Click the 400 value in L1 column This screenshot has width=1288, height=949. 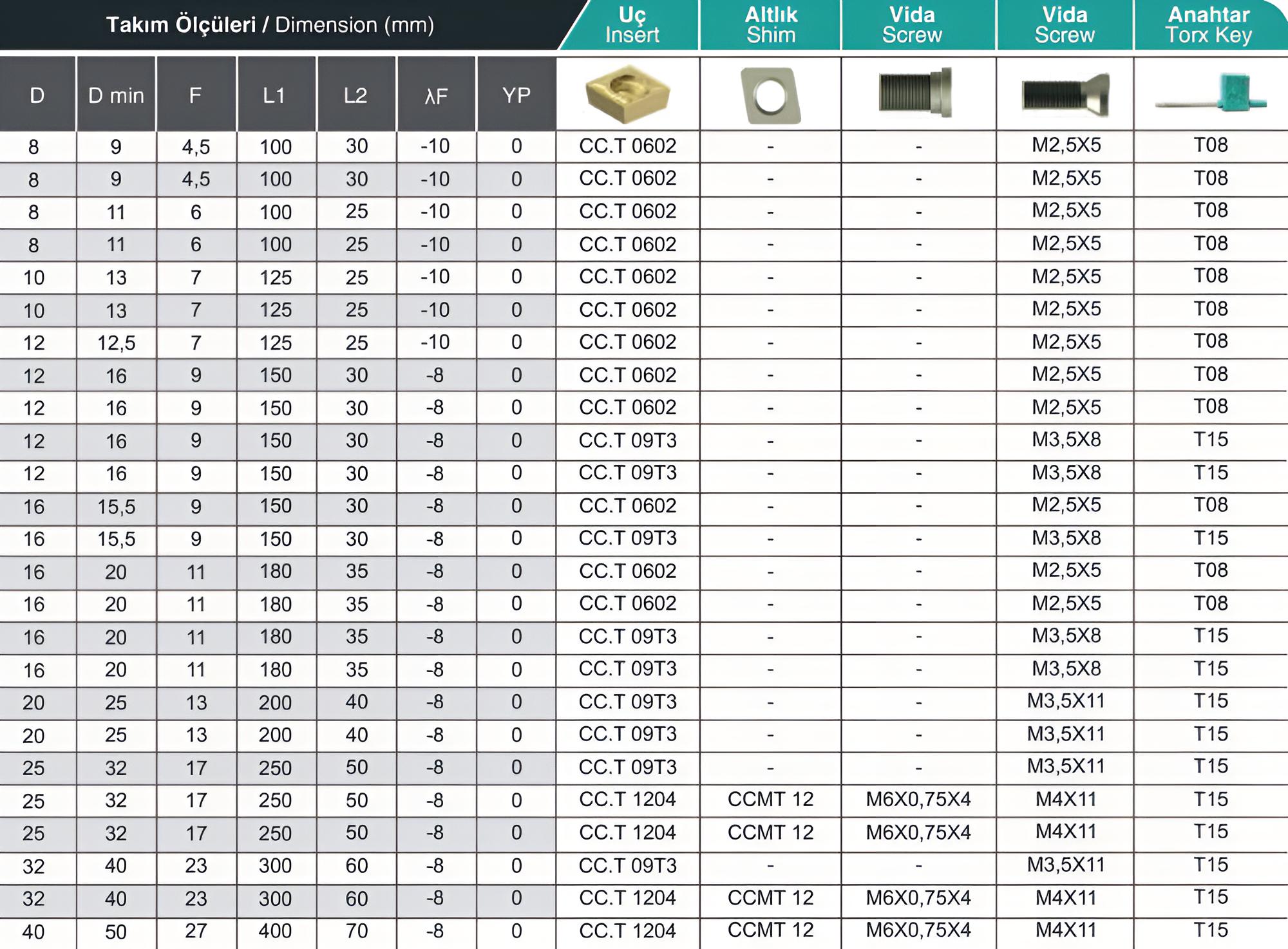pos(275,931)
